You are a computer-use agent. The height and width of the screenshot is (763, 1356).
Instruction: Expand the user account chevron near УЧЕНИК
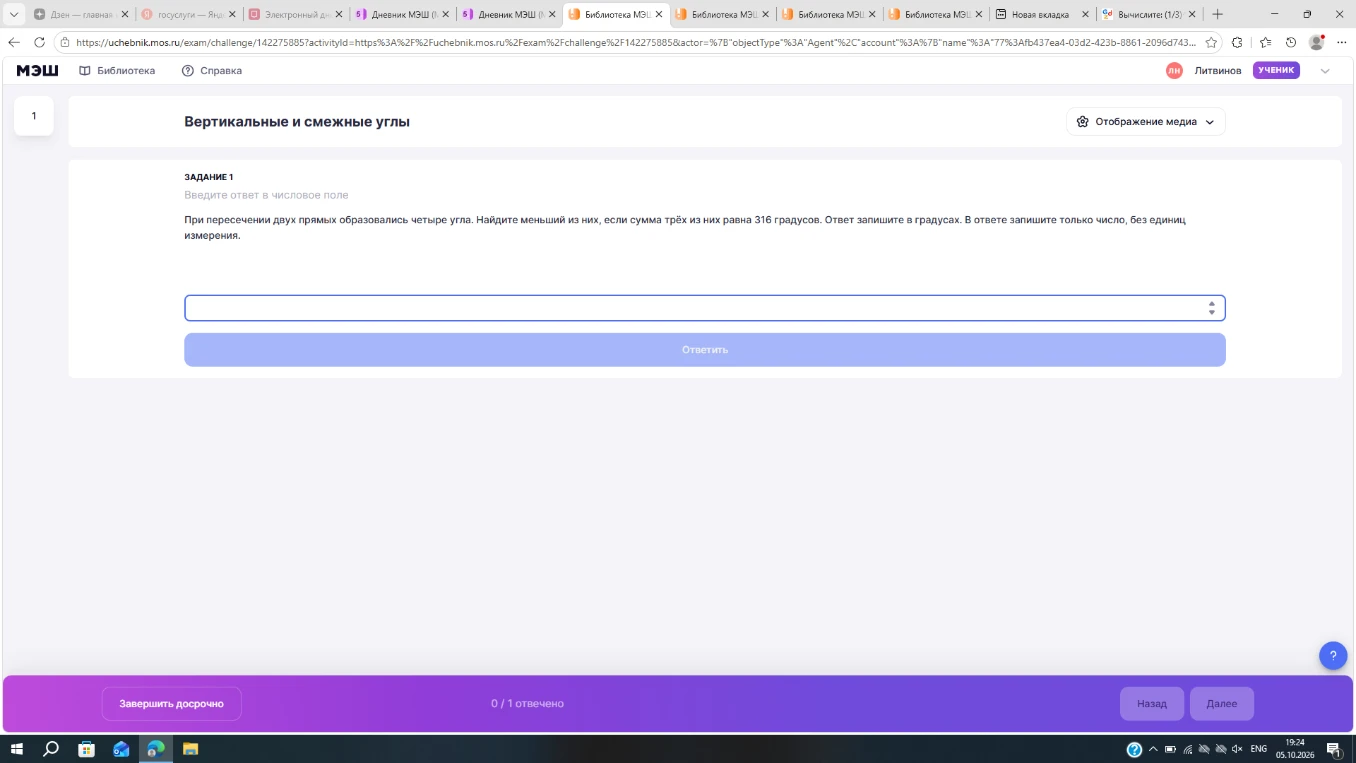click(1325, 70)
